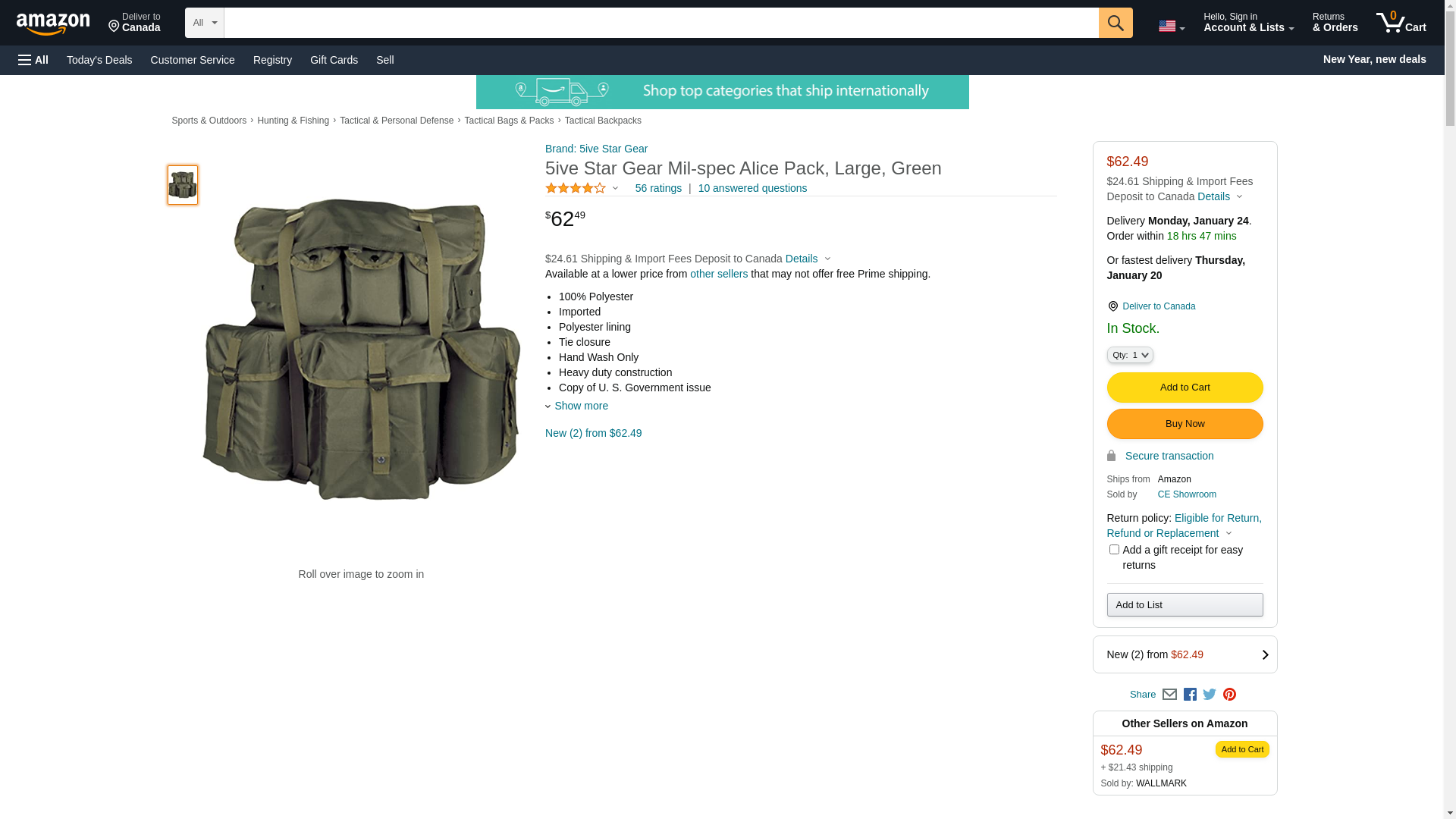This screenshot has width=1456, height=819.
Task: Click Deliver to Canada in buy box
Action: (1159, 306)
